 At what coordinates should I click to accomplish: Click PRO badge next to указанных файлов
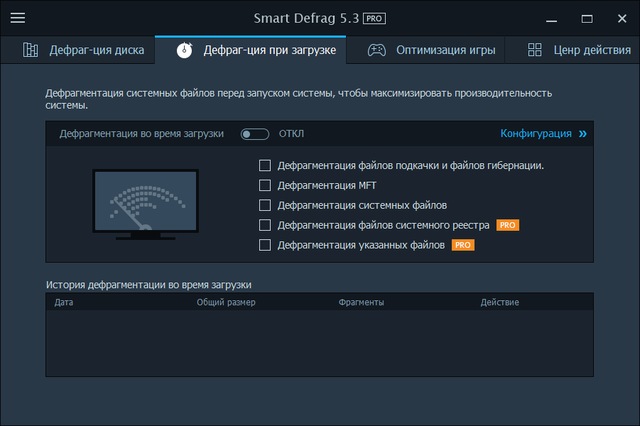pyautogui.click(x=462, y=244)
